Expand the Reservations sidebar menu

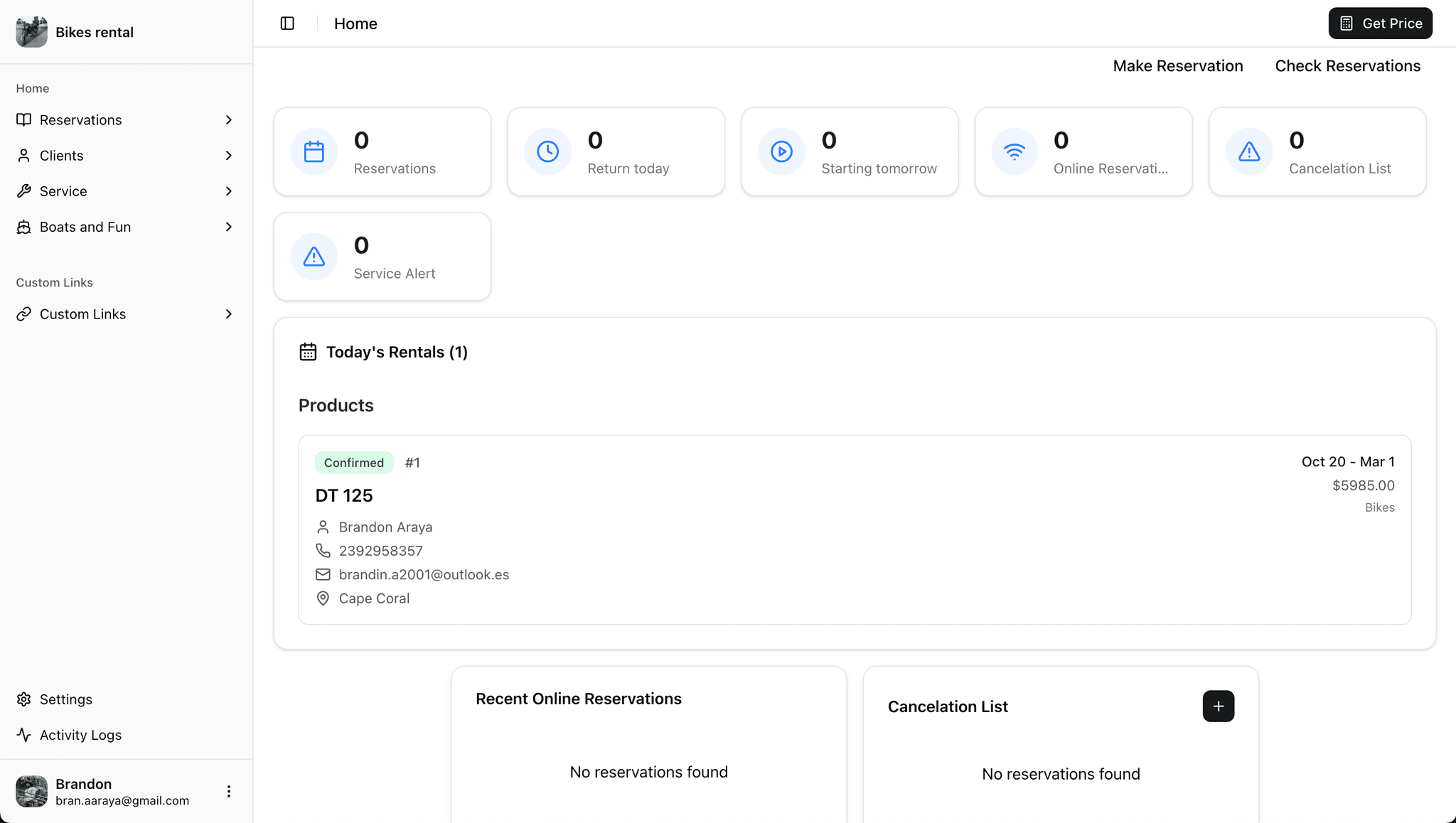click(126, 120)
